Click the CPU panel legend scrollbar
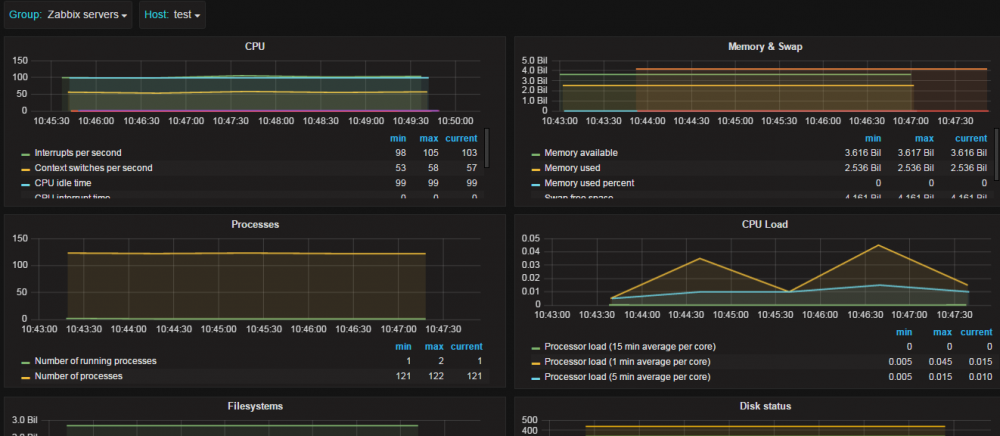 [x=487, y=148]
